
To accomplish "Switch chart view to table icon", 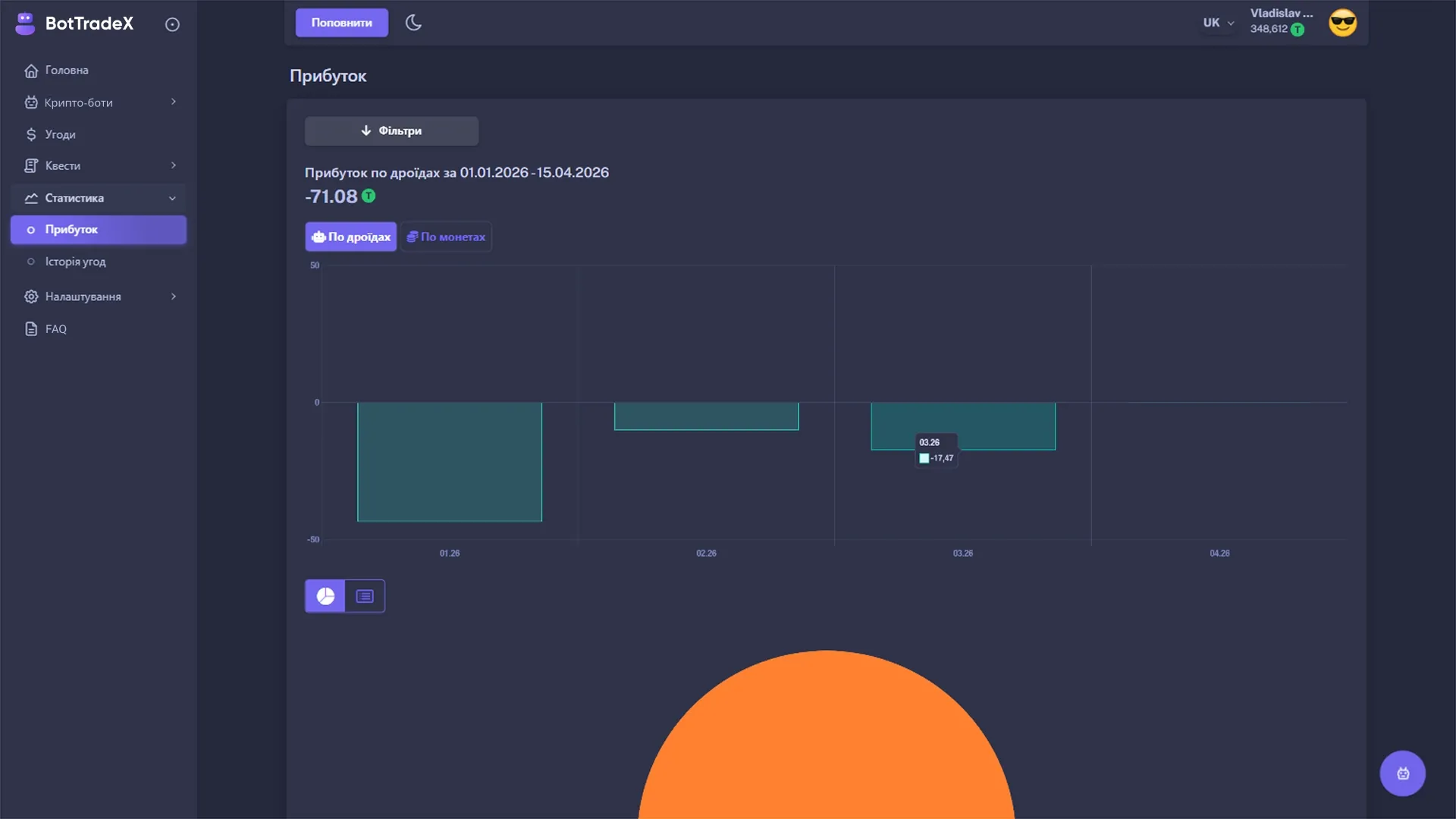I will pos(365,596).
